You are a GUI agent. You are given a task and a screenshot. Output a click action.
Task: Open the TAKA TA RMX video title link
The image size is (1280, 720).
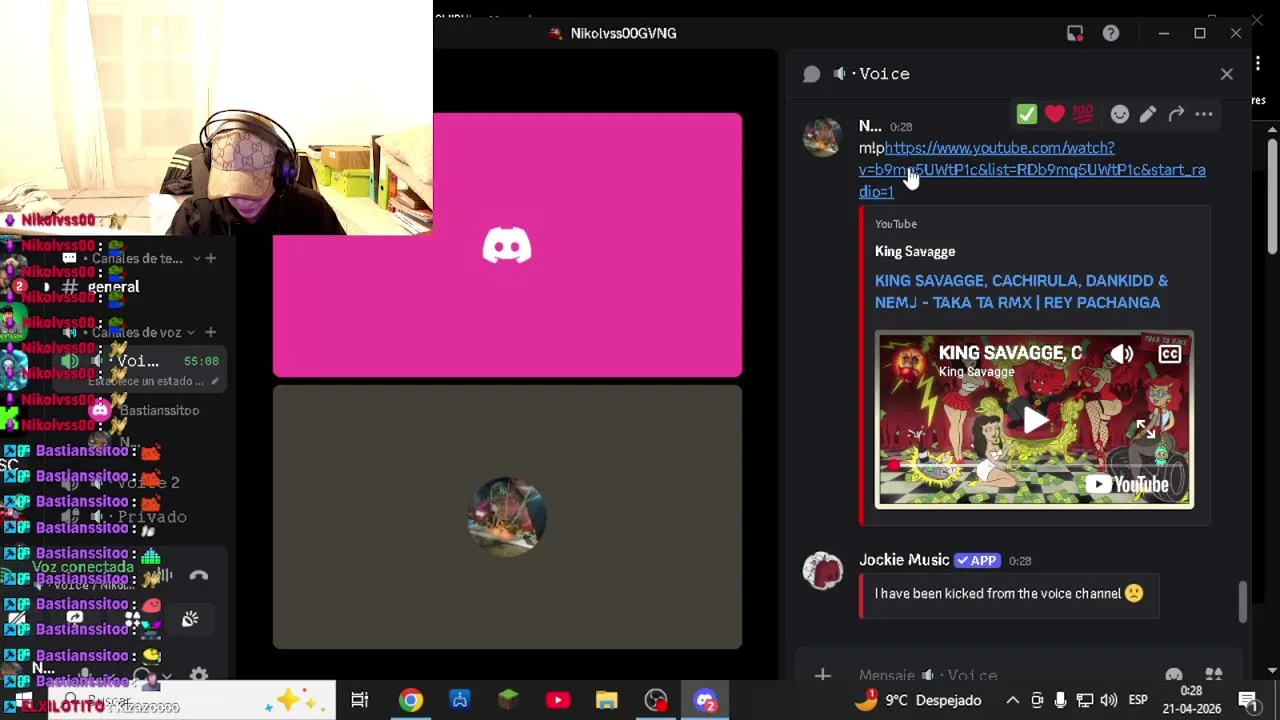coord(1021,291)
